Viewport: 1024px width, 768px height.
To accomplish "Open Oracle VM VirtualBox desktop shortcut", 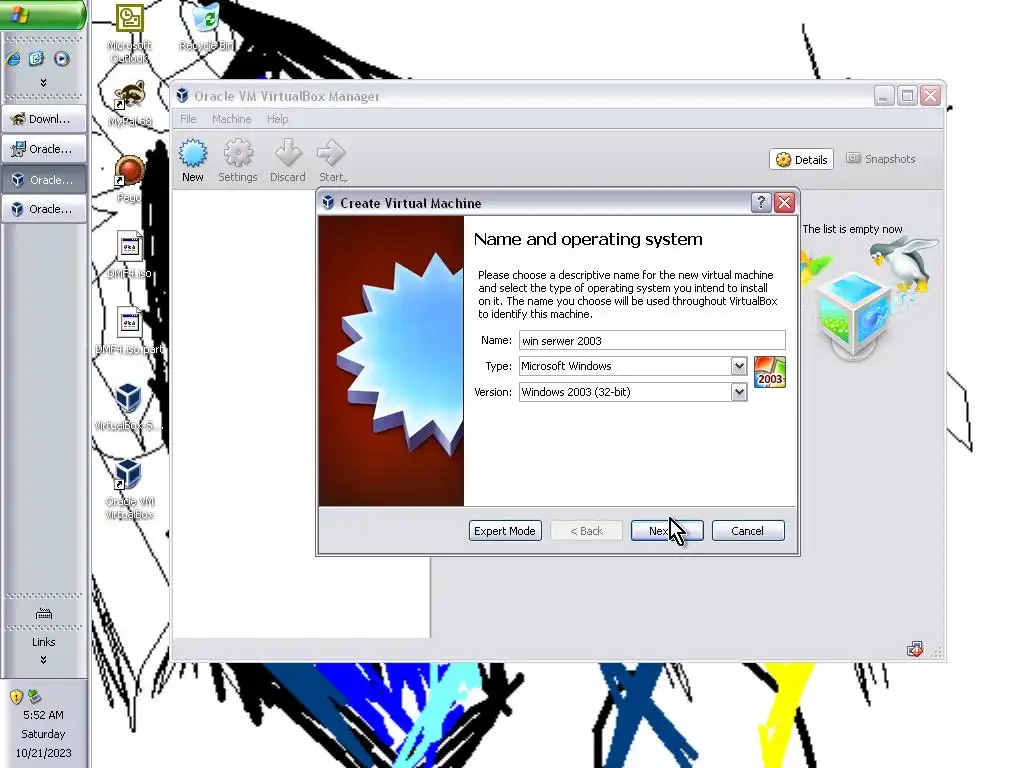I will 129,489.
